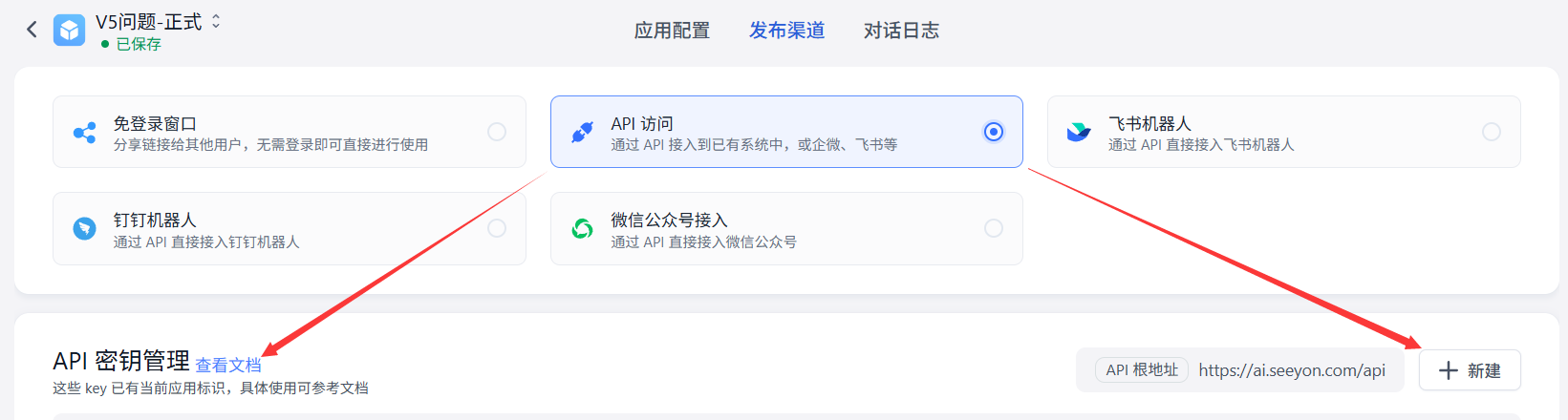Click the blue cube app icon

click(x=69, y=31)
